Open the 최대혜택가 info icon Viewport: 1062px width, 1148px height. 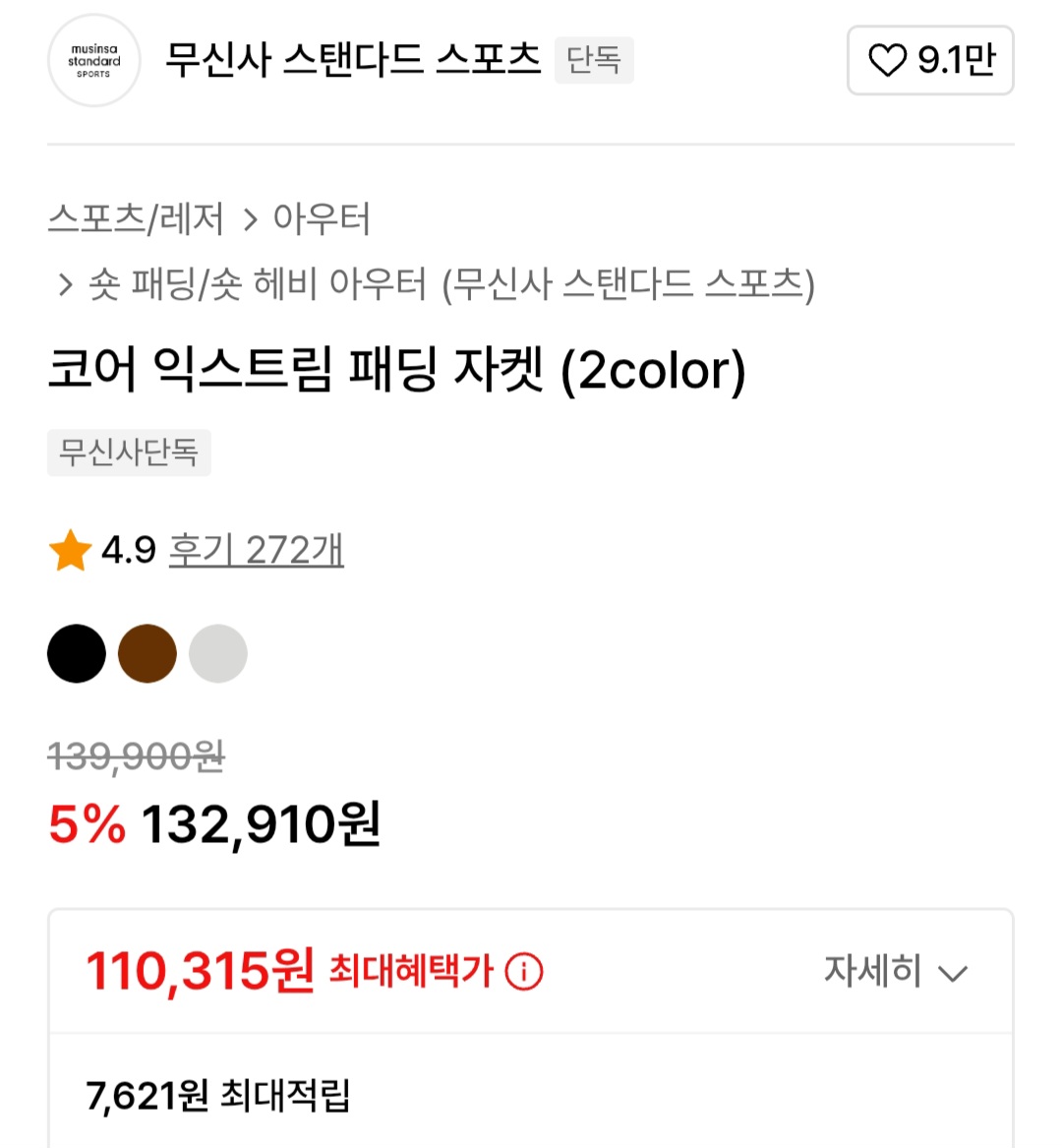[x=523, y=972]
